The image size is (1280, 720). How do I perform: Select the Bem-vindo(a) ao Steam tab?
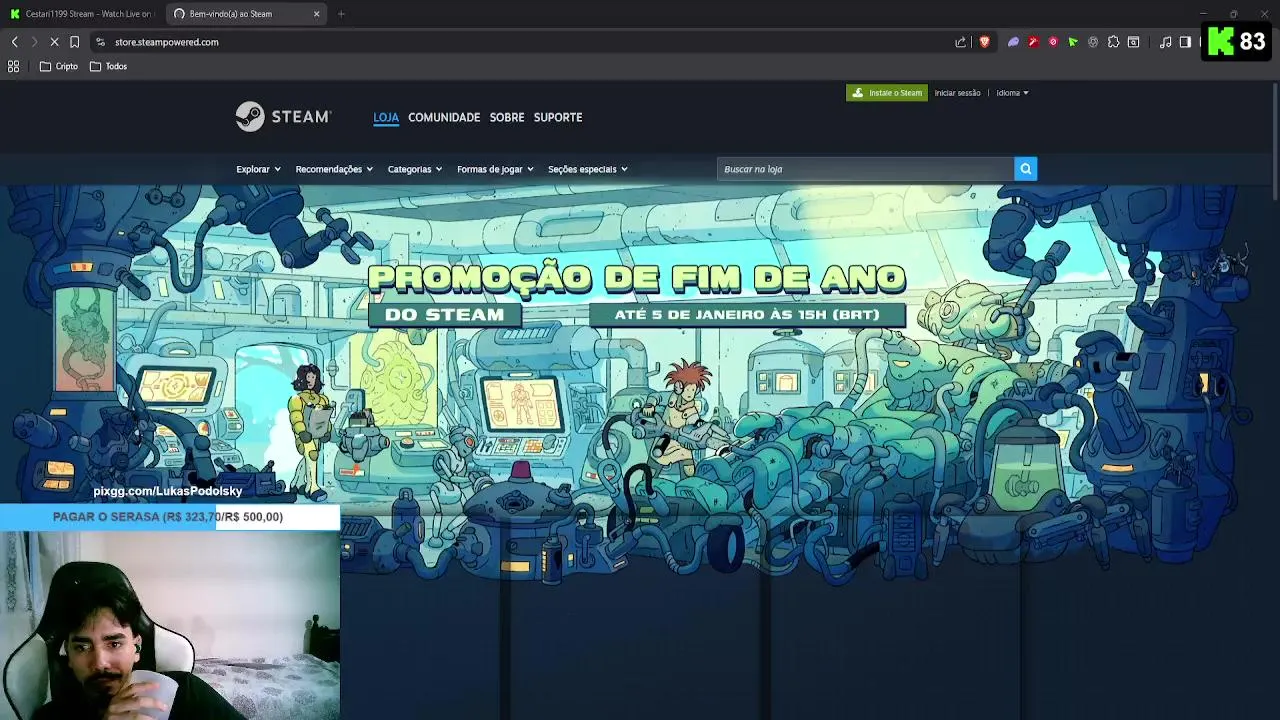coord(246,14)
